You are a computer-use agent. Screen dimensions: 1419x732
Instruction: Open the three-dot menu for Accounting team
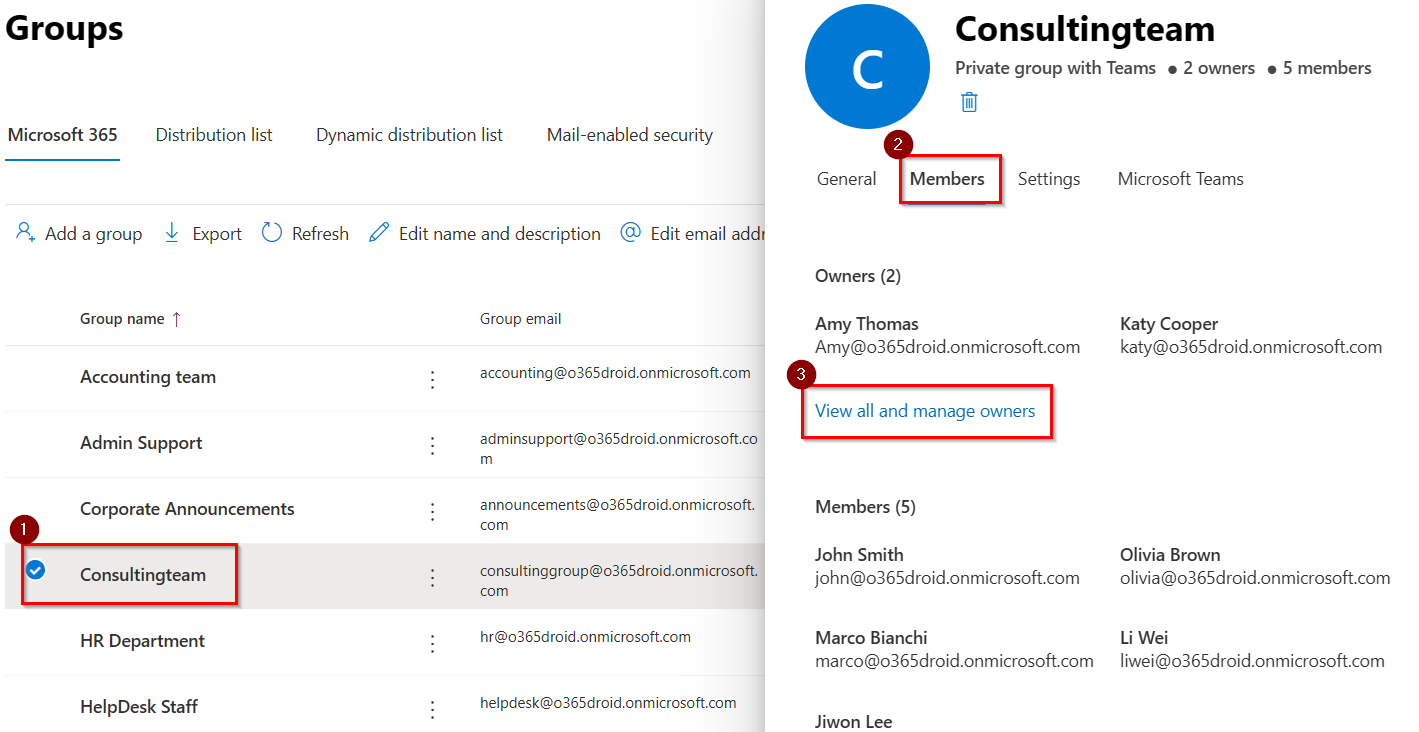tap(432, 379)
